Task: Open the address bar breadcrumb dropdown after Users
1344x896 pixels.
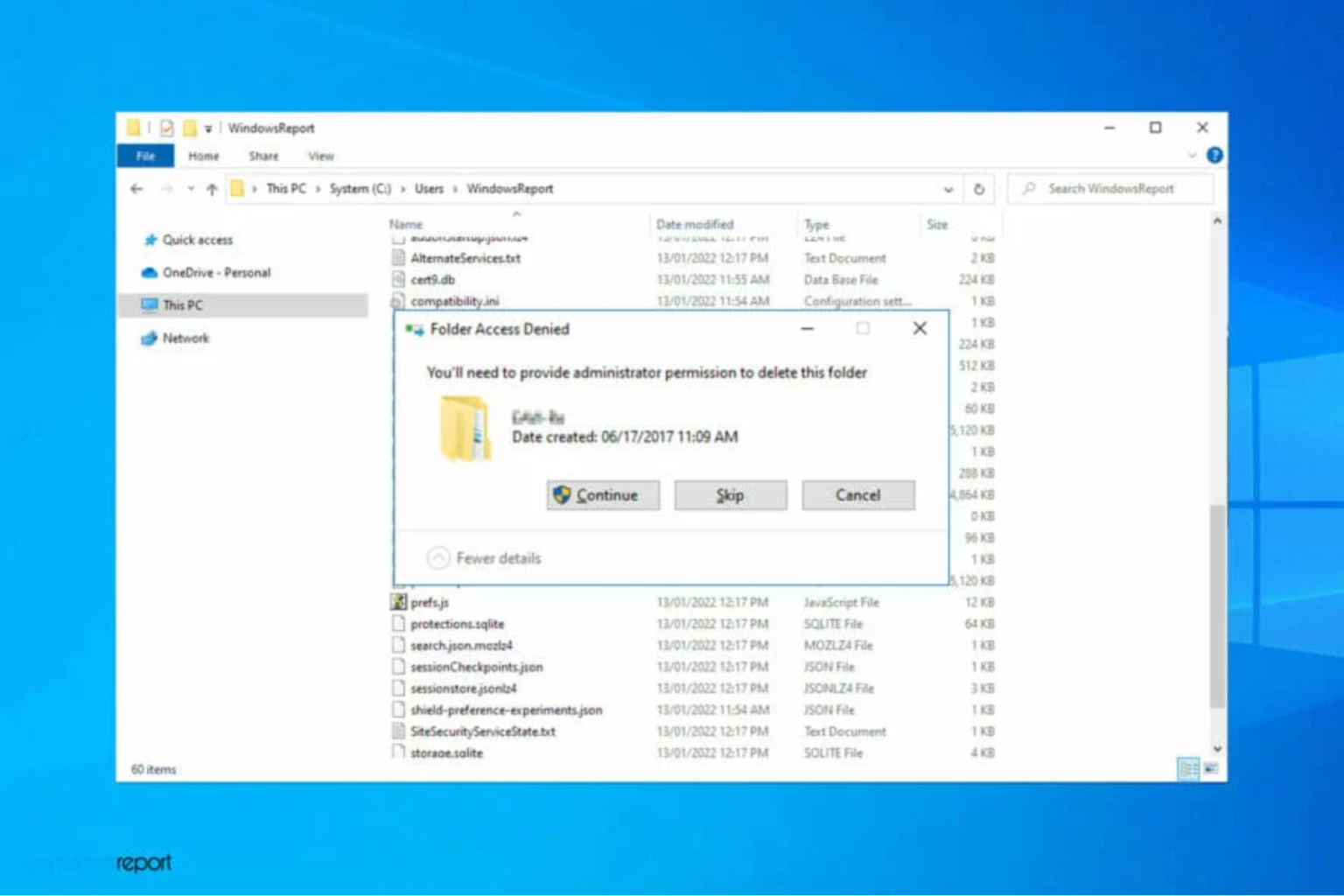Action: (456, 188)
